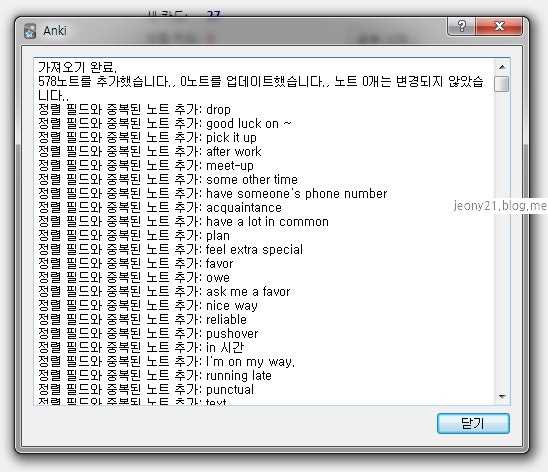The image size is (548, 472).
Task: Click the Anki app icon in title bar
Action: pos(30,31)
